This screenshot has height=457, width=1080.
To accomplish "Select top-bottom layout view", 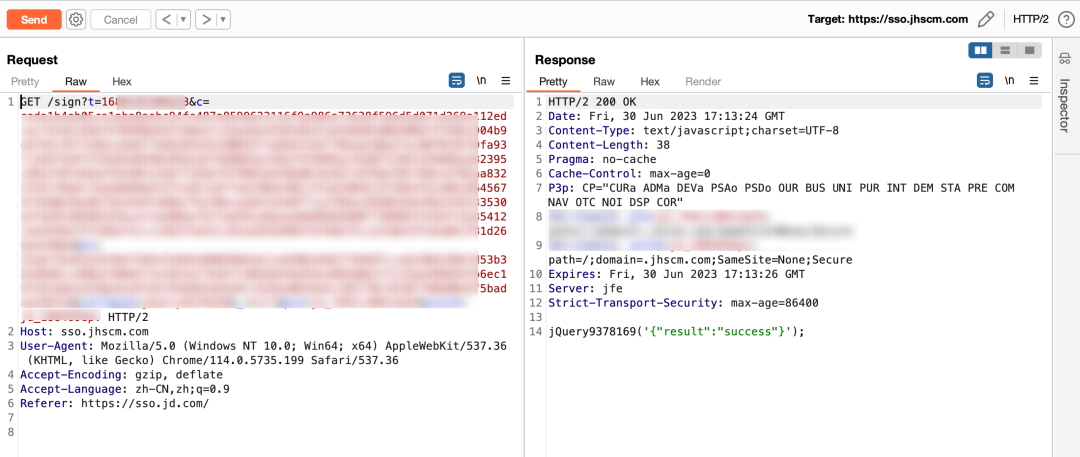I will coord(1005,50).
